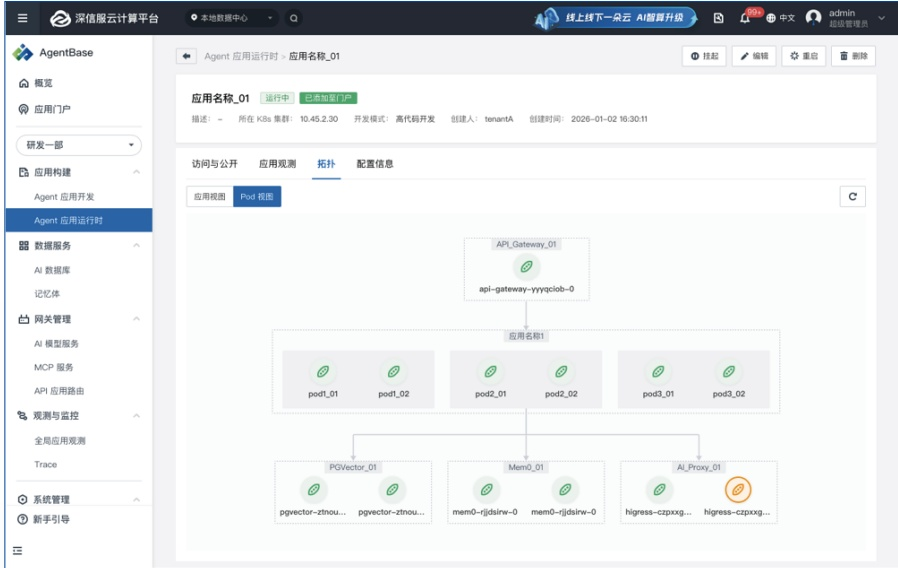
Task: Open the 应用观测 tab
Action: pyautogui.click(x=277, y=164)
